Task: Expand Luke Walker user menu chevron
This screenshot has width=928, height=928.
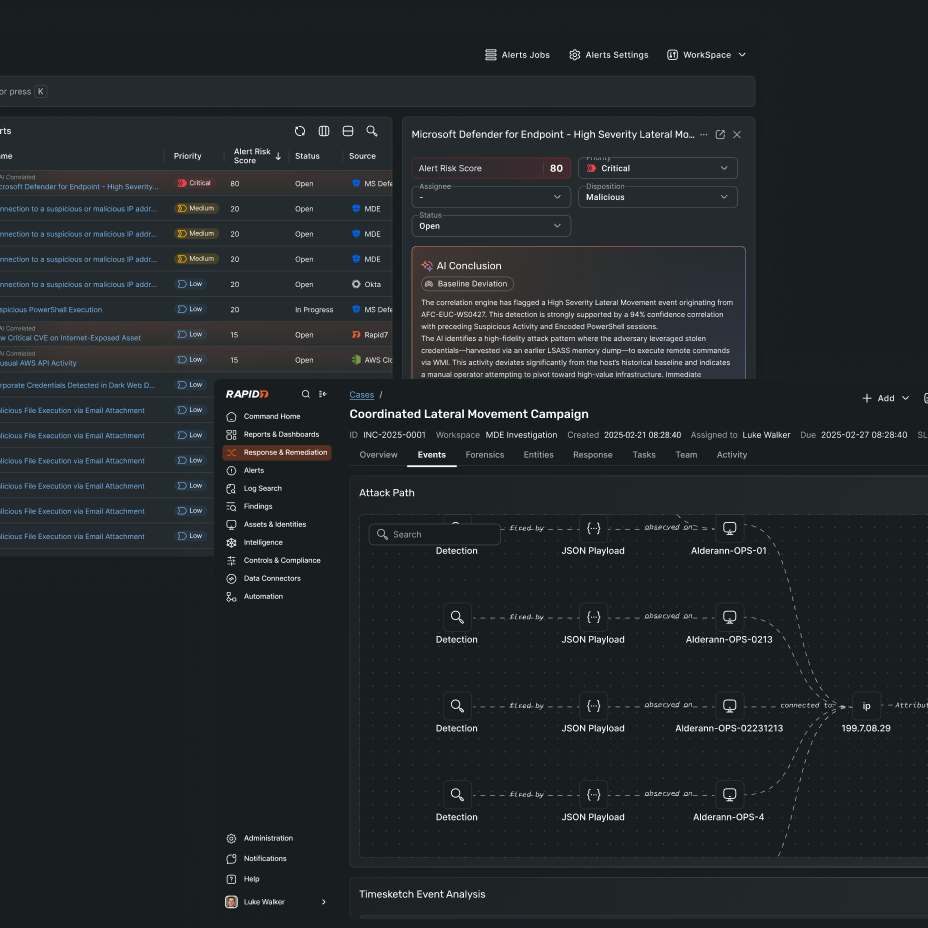Action: (324, 902)
